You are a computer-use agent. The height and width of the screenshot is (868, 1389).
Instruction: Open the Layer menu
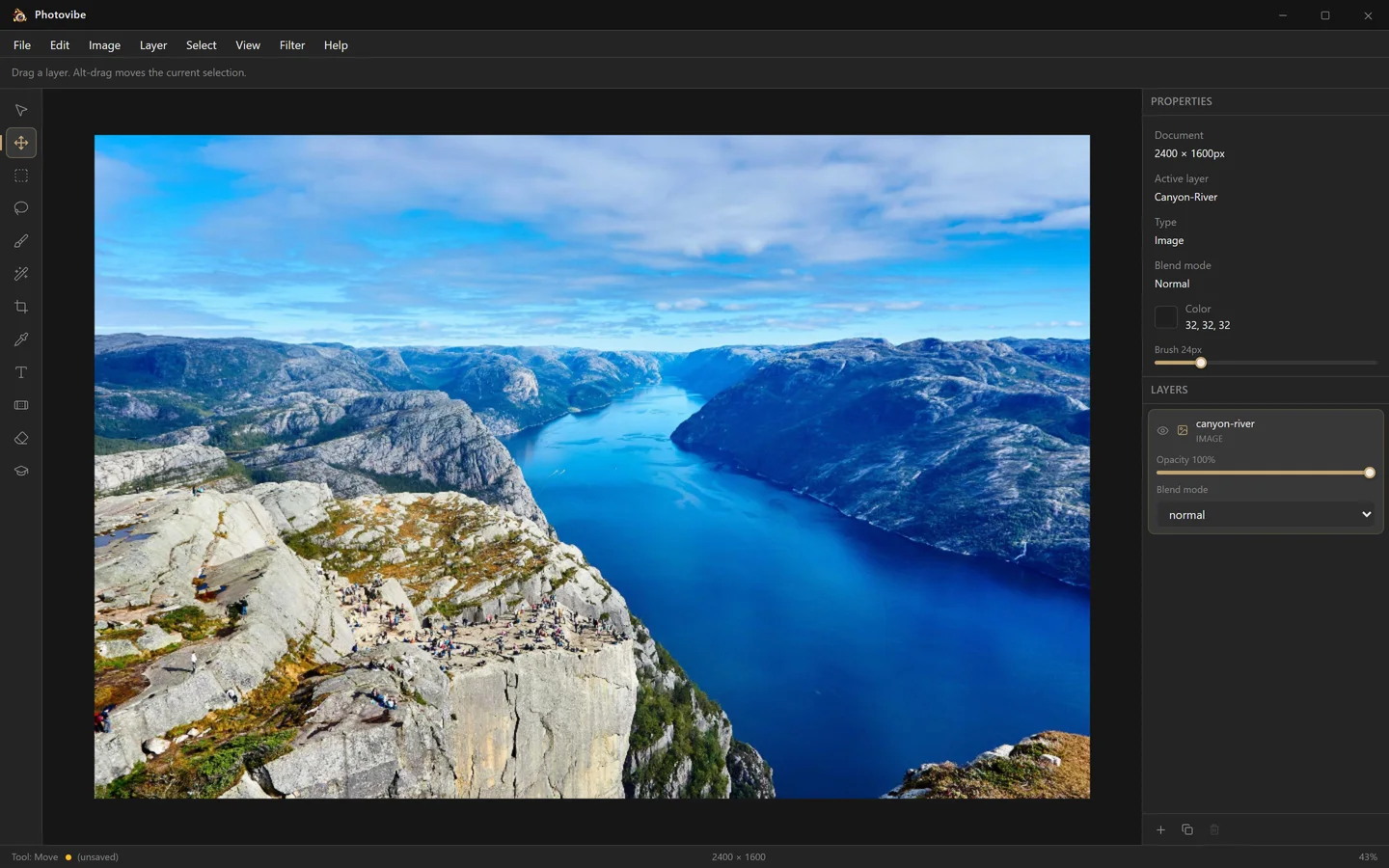coord(153,45)
